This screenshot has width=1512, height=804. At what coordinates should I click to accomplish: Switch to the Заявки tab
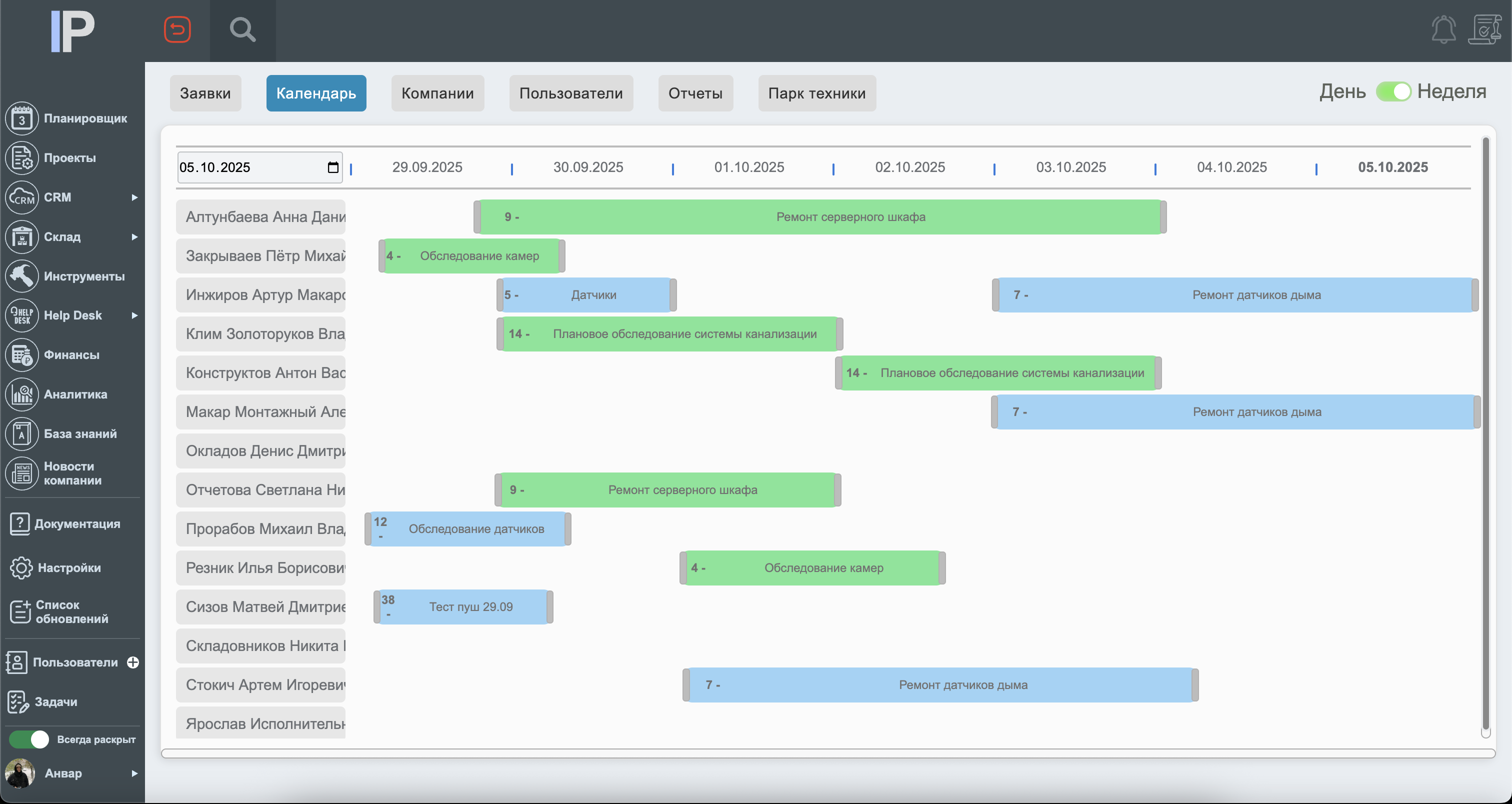tap(205, 93)
